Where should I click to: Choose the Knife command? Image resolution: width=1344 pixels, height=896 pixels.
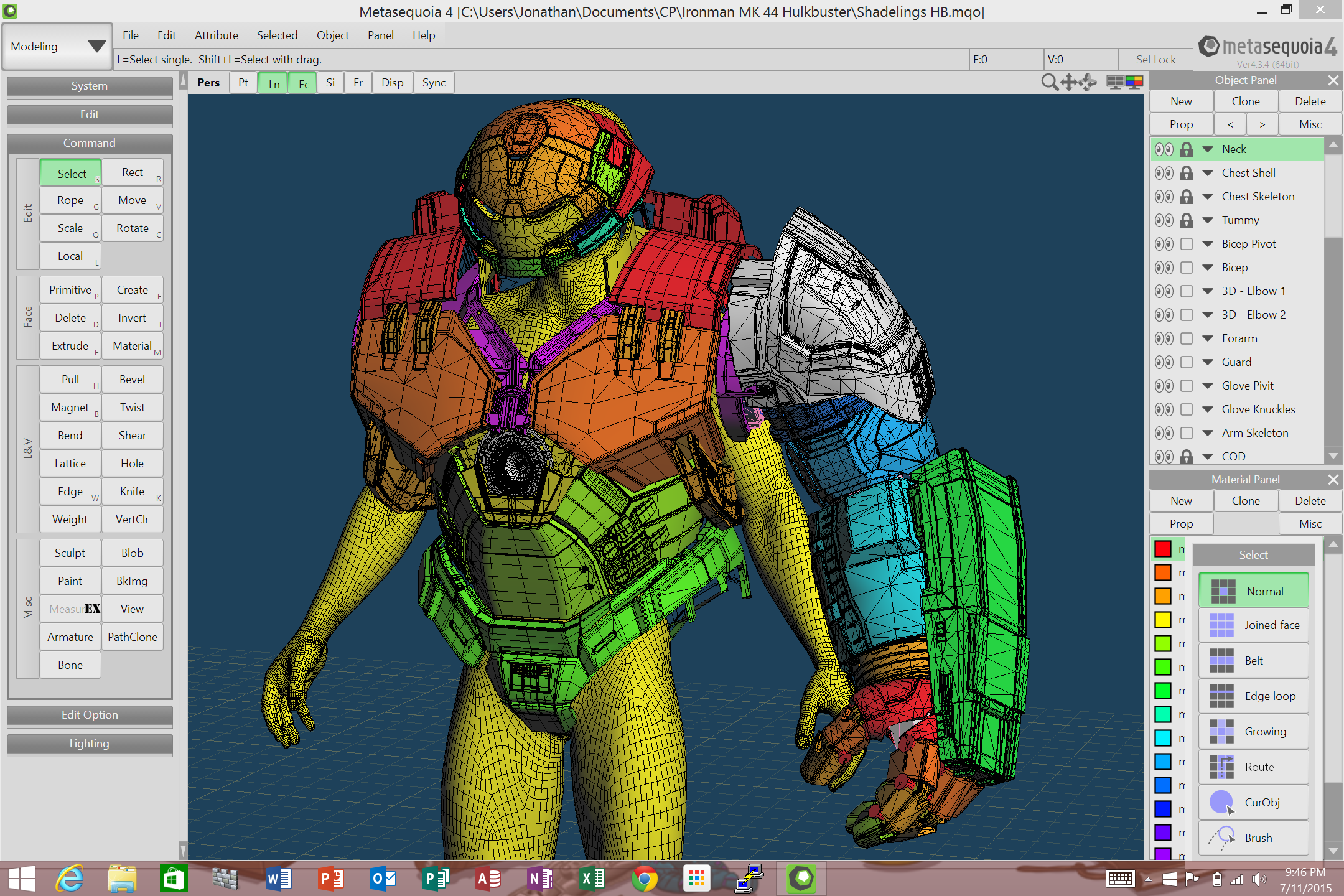coord(133,492)
